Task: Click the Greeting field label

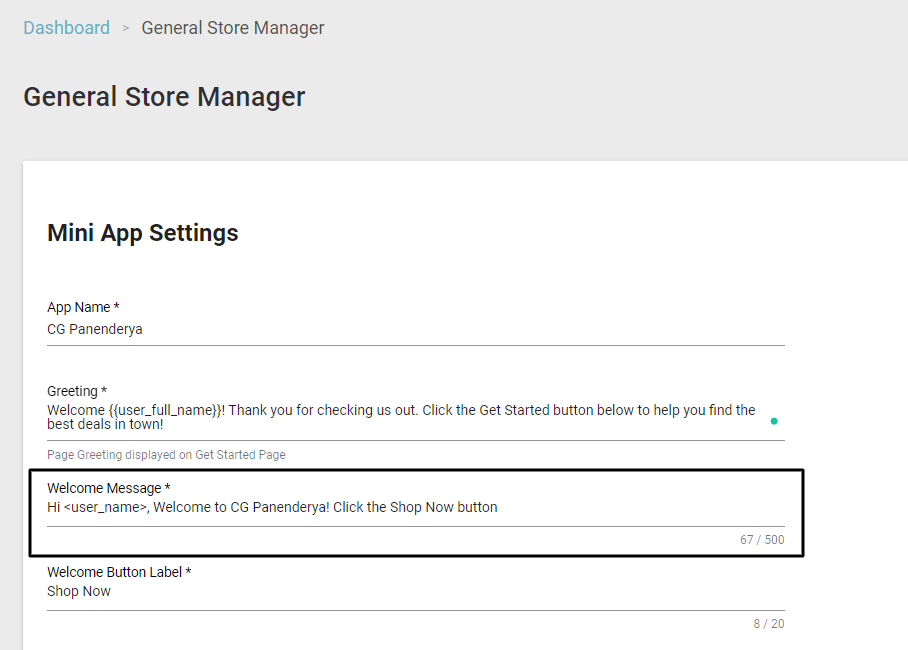Action: tap(77, 391)
